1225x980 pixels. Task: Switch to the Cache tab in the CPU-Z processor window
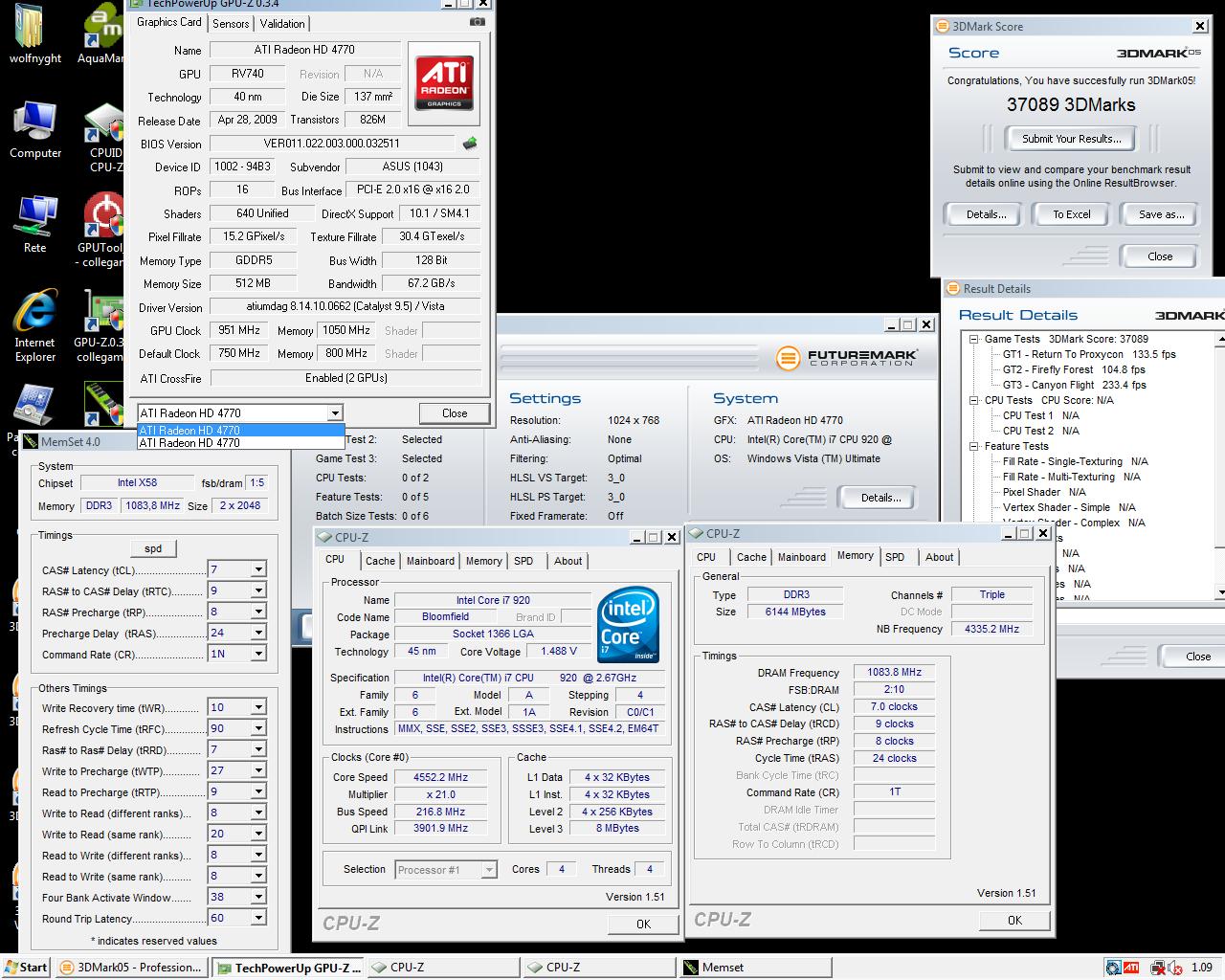coord(380,561)
